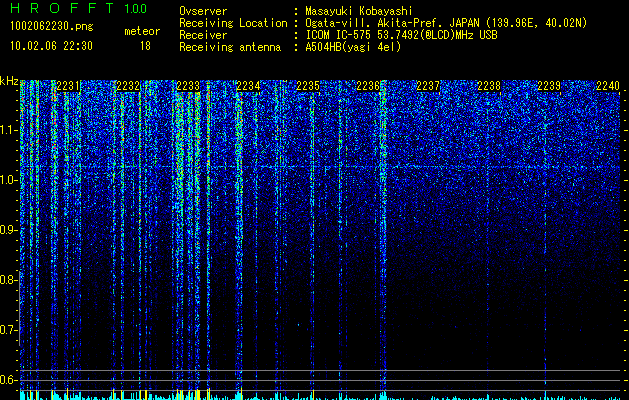Click the 2232 time marker
The width and height of the screenshot is (629, 400).
[x=128, y=86]
